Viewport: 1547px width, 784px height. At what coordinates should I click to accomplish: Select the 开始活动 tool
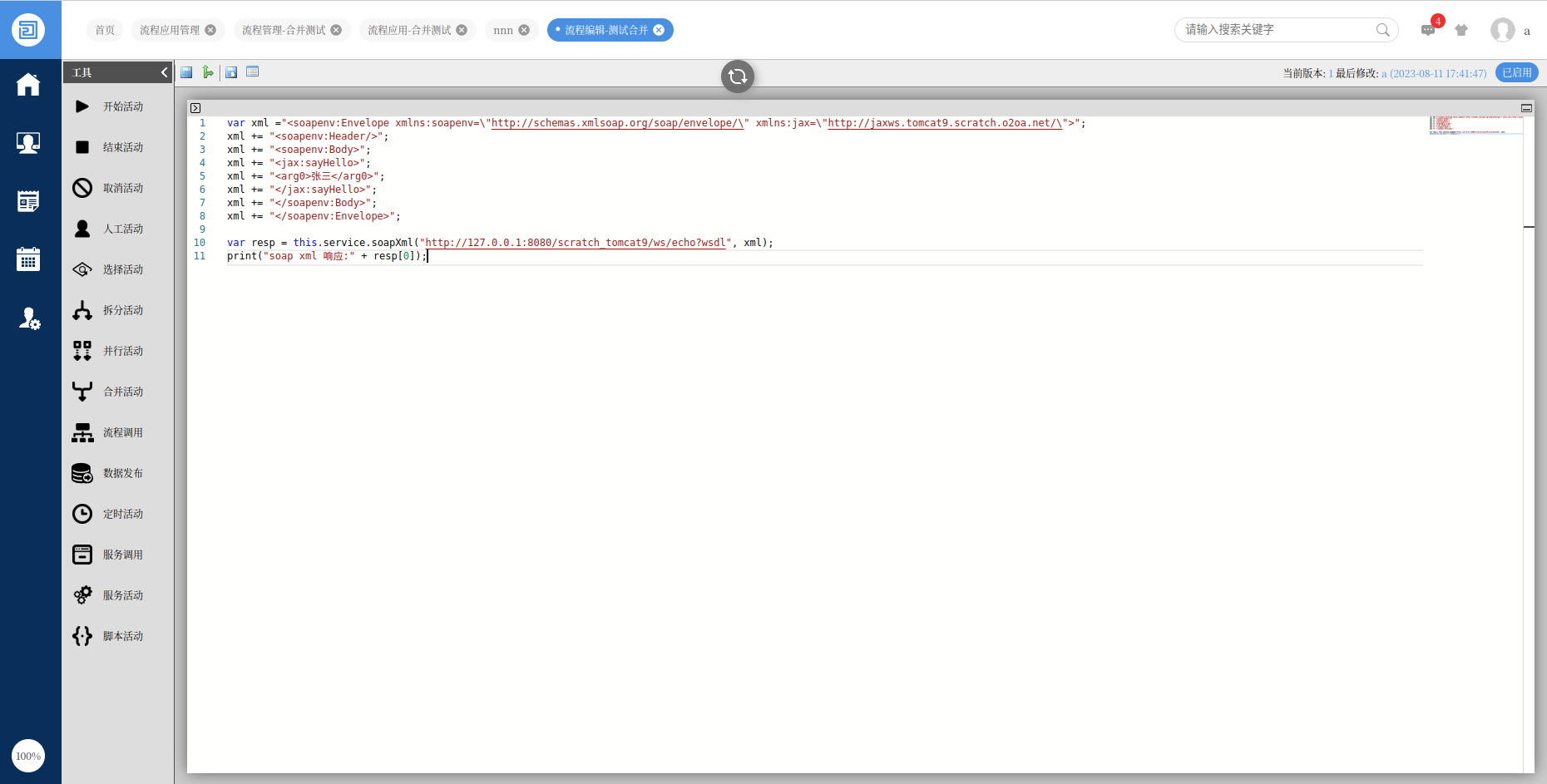(117, 106)
